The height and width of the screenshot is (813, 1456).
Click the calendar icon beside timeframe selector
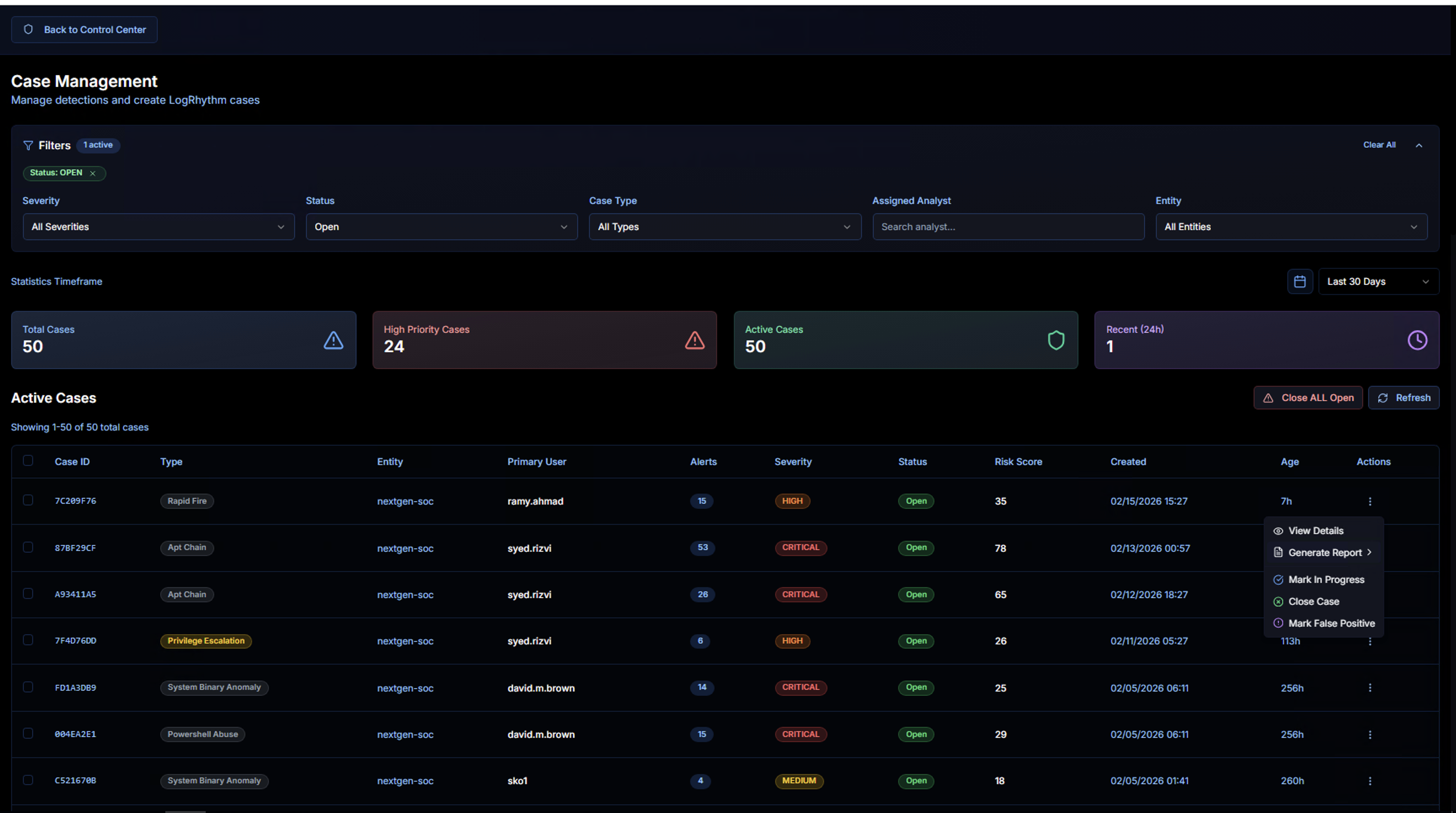1299,281
